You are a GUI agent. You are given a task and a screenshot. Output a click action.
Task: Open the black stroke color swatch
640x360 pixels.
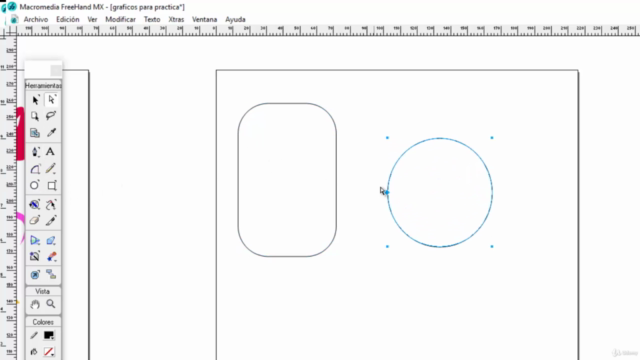pos(49,336)
